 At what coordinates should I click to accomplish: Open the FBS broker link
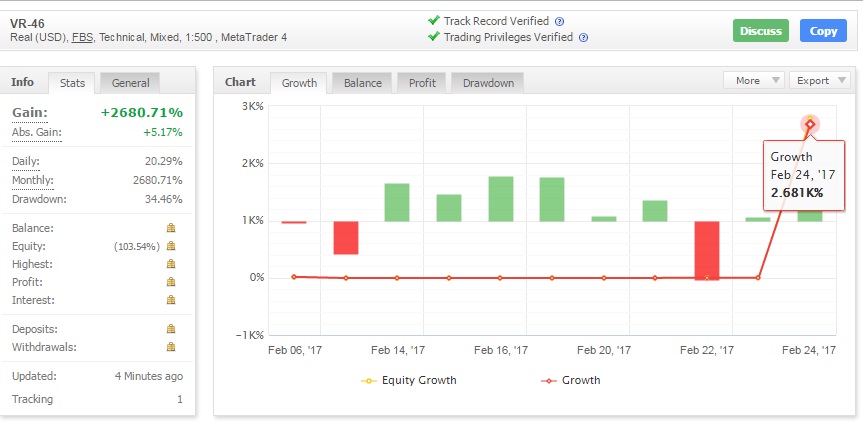[x=83, y=38]
